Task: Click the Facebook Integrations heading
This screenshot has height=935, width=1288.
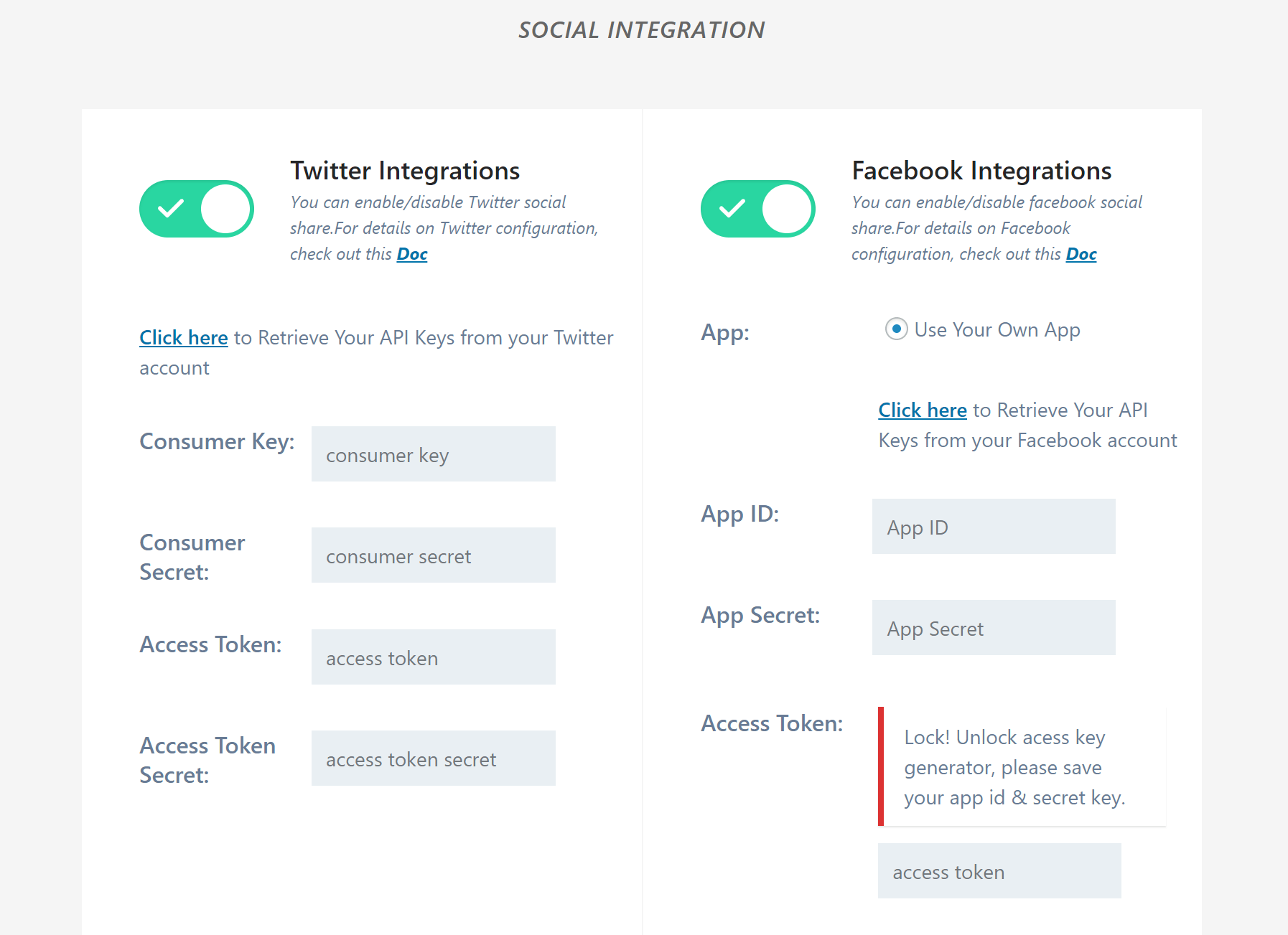Action: (981, 171)
